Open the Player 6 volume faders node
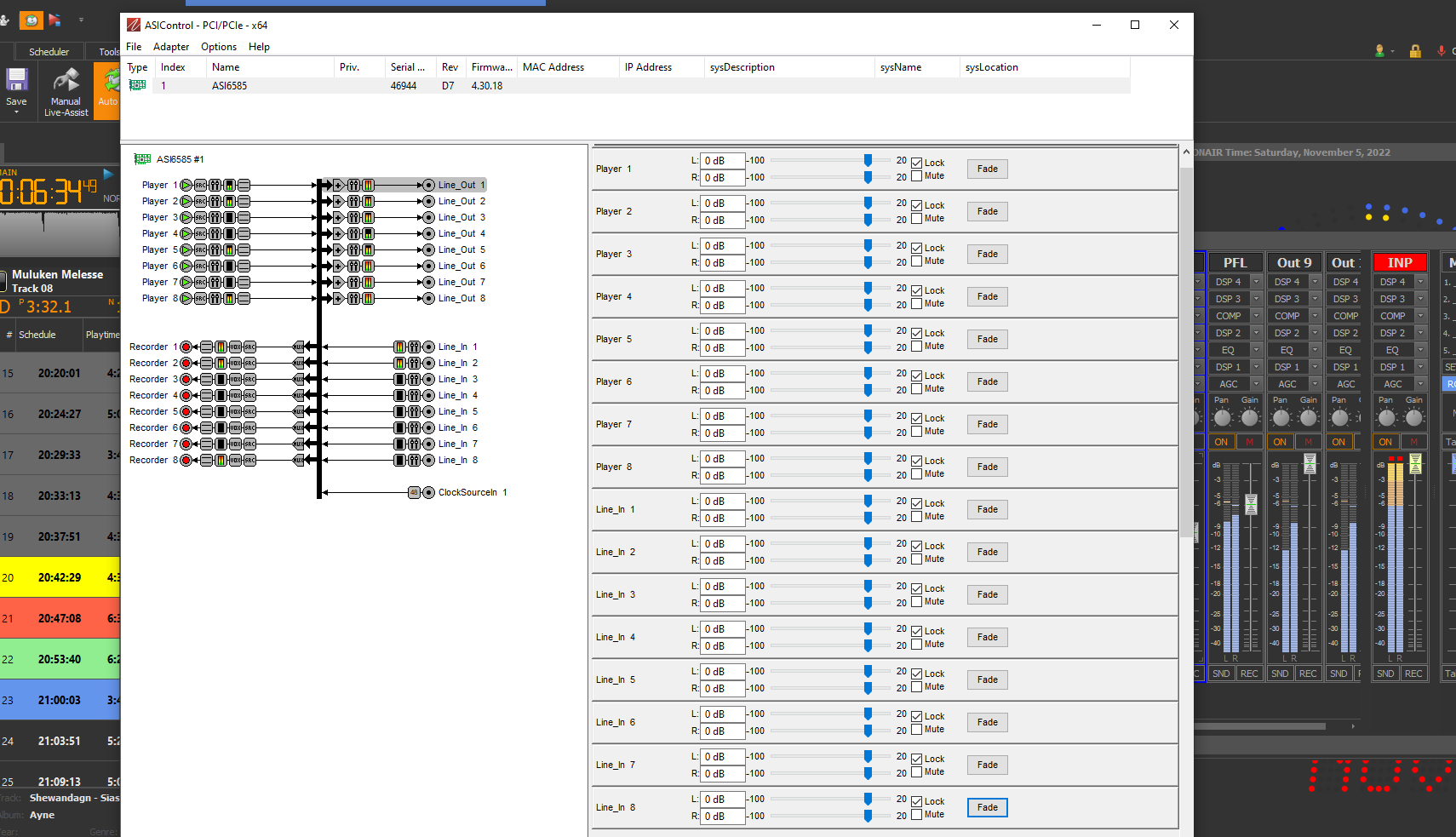Image resolution: width=1456 pixels, height=837 pixels. pos(215,266)
